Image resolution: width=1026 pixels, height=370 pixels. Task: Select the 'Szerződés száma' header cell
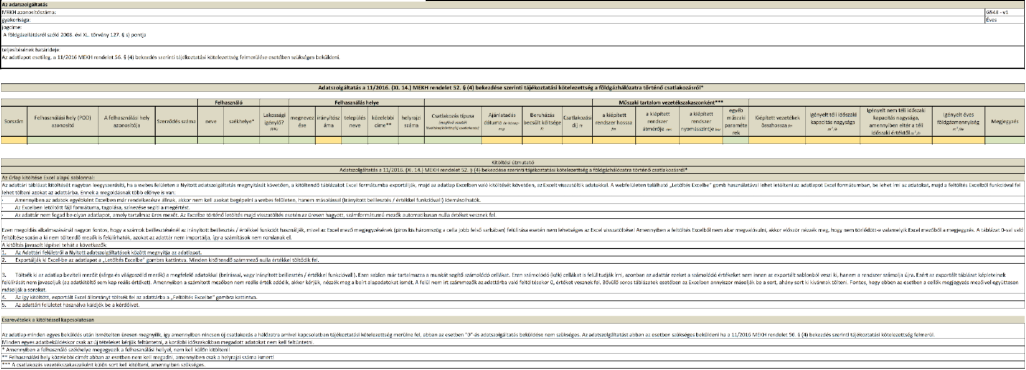pos(176,120)
